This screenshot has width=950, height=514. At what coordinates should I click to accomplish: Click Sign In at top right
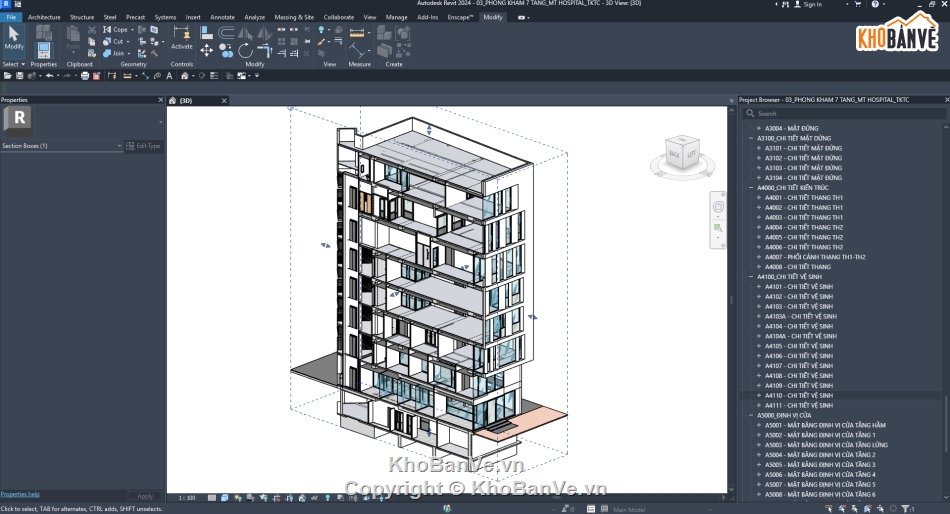[813, 4]
